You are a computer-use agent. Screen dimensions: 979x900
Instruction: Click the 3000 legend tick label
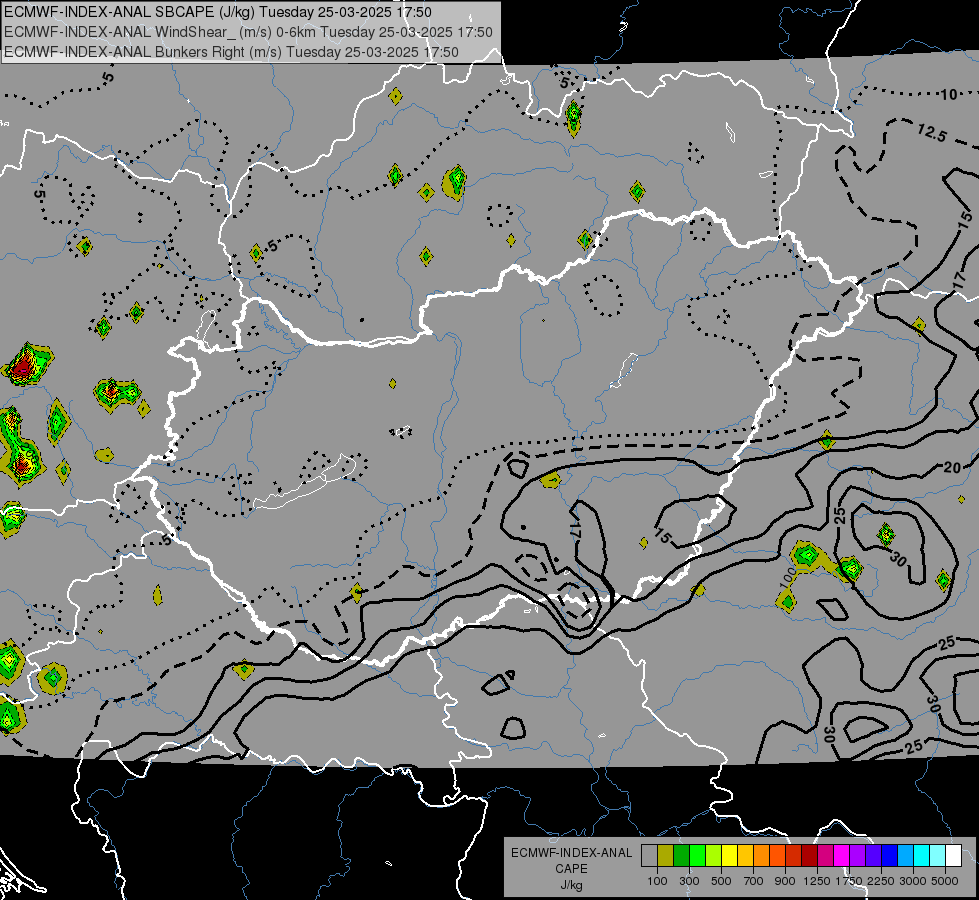point(913,881)
